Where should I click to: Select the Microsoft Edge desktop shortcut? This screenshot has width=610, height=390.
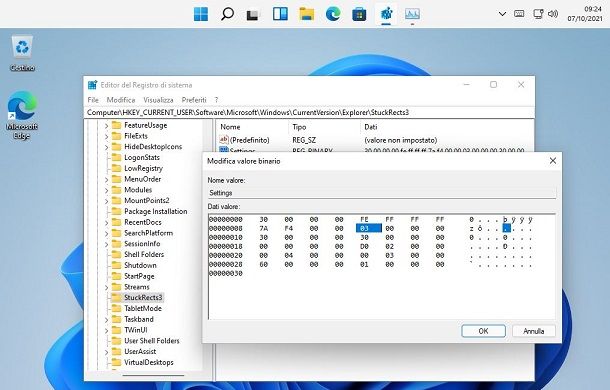[21, 116]
